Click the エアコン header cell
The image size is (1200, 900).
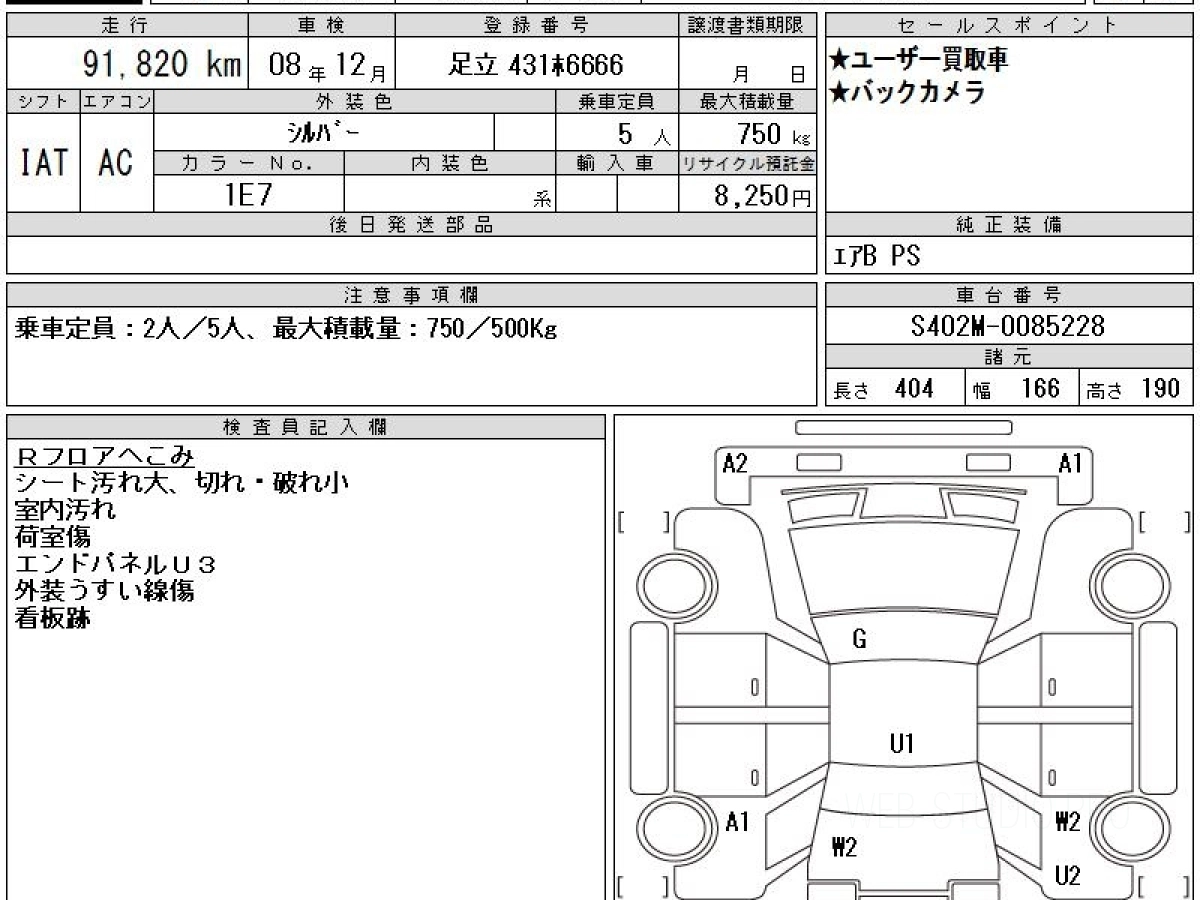click(x=116, y=101)
